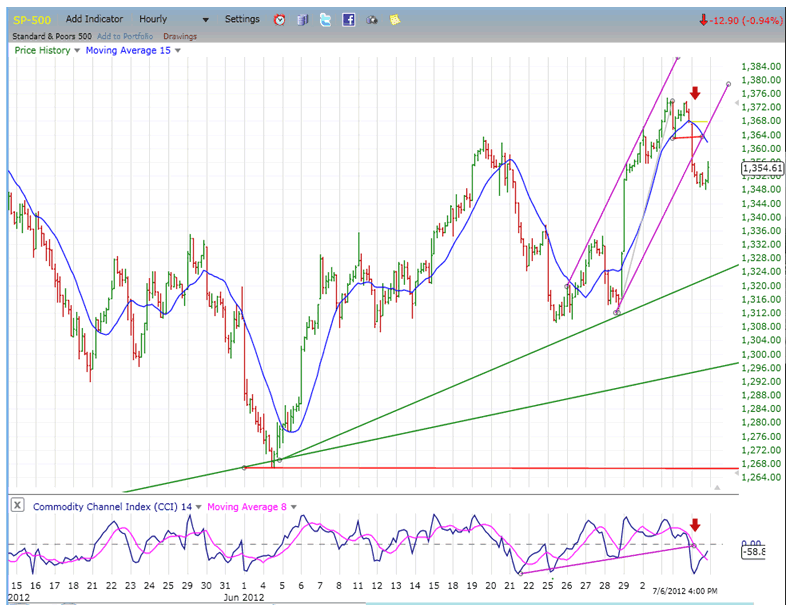Share chart via Twitter icon
This screenshot has width=786, height=609.
point(325,19)
